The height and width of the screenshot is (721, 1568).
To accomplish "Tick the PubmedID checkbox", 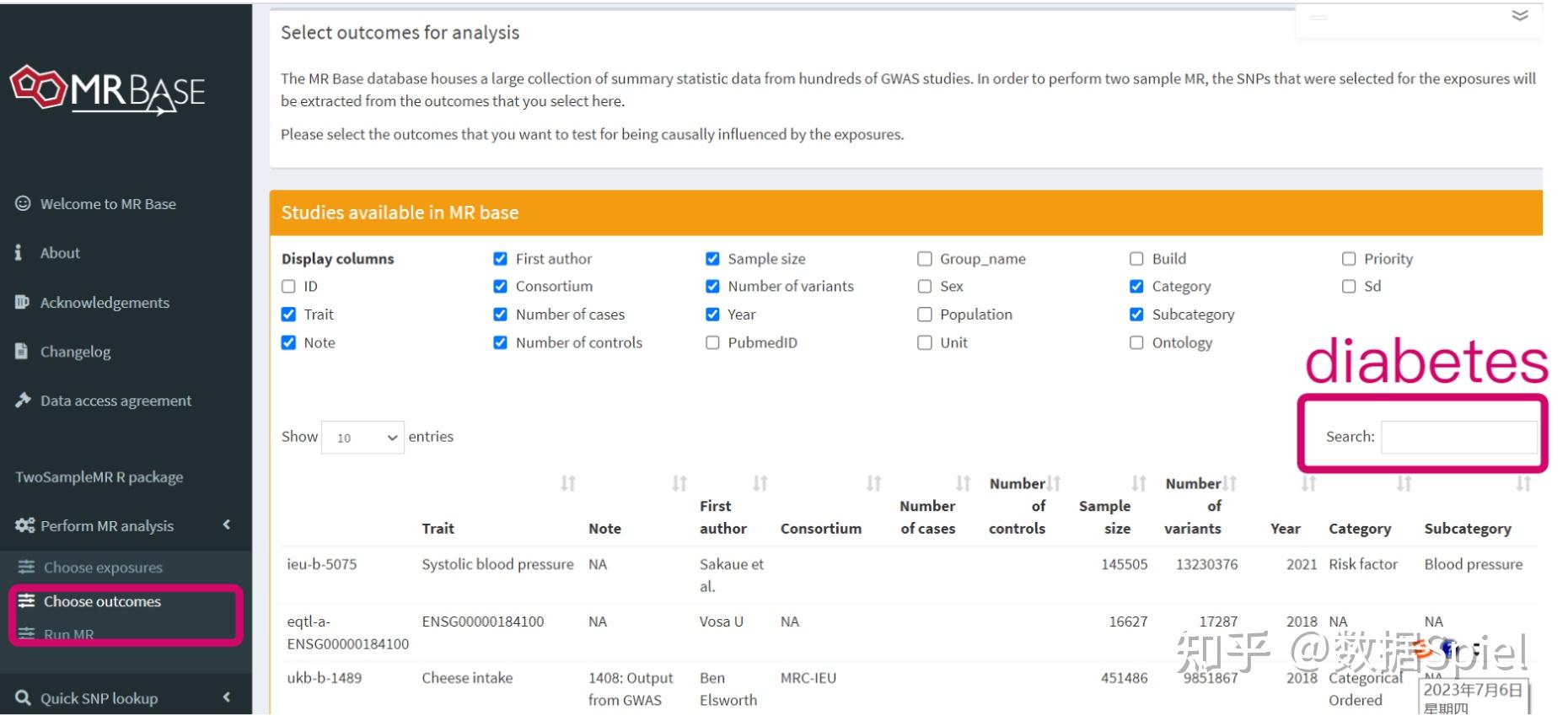I will pyautogui.click(x=712, y=342).
